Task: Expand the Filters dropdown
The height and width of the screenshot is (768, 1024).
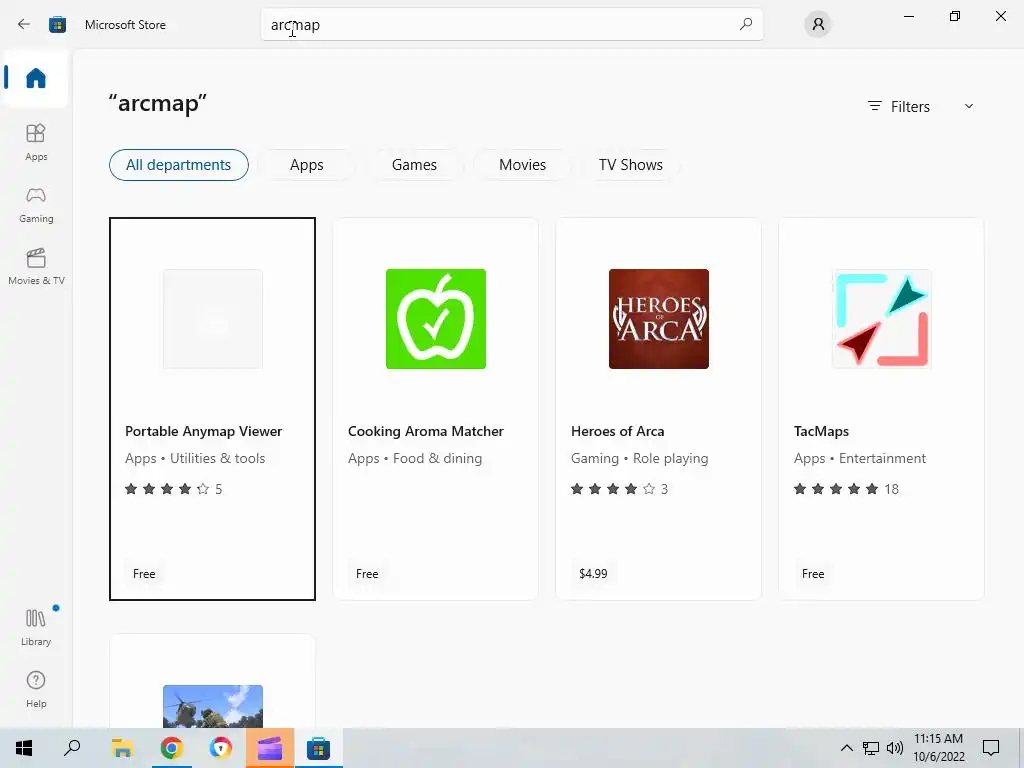Action: pos(921,106)
